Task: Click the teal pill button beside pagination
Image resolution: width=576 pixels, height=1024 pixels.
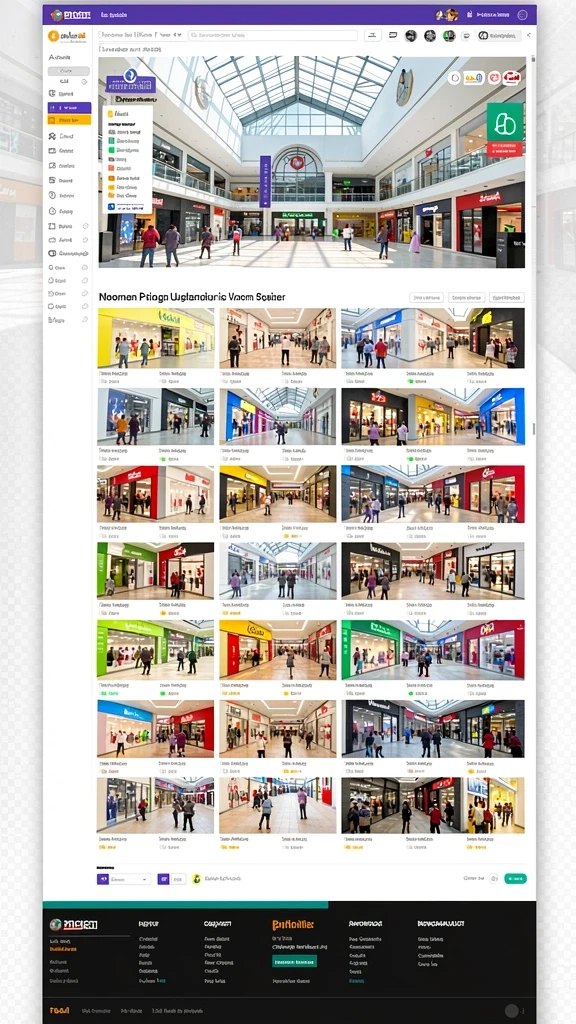Action: coord(515,879)
